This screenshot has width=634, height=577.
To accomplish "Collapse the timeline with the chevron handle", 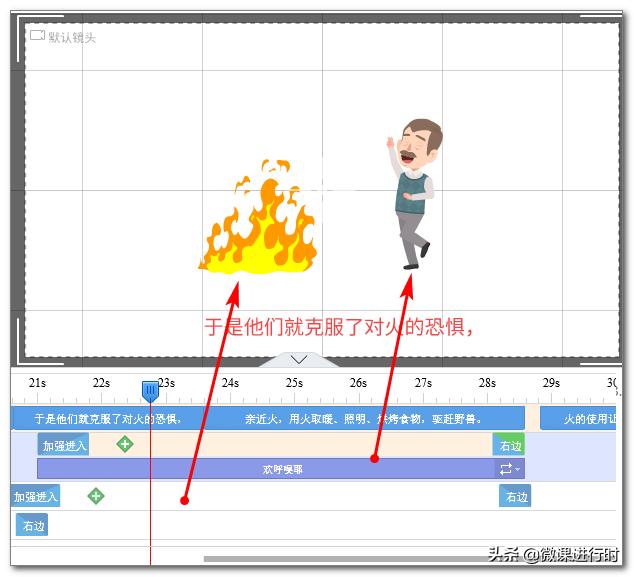I will click(299, 359).
